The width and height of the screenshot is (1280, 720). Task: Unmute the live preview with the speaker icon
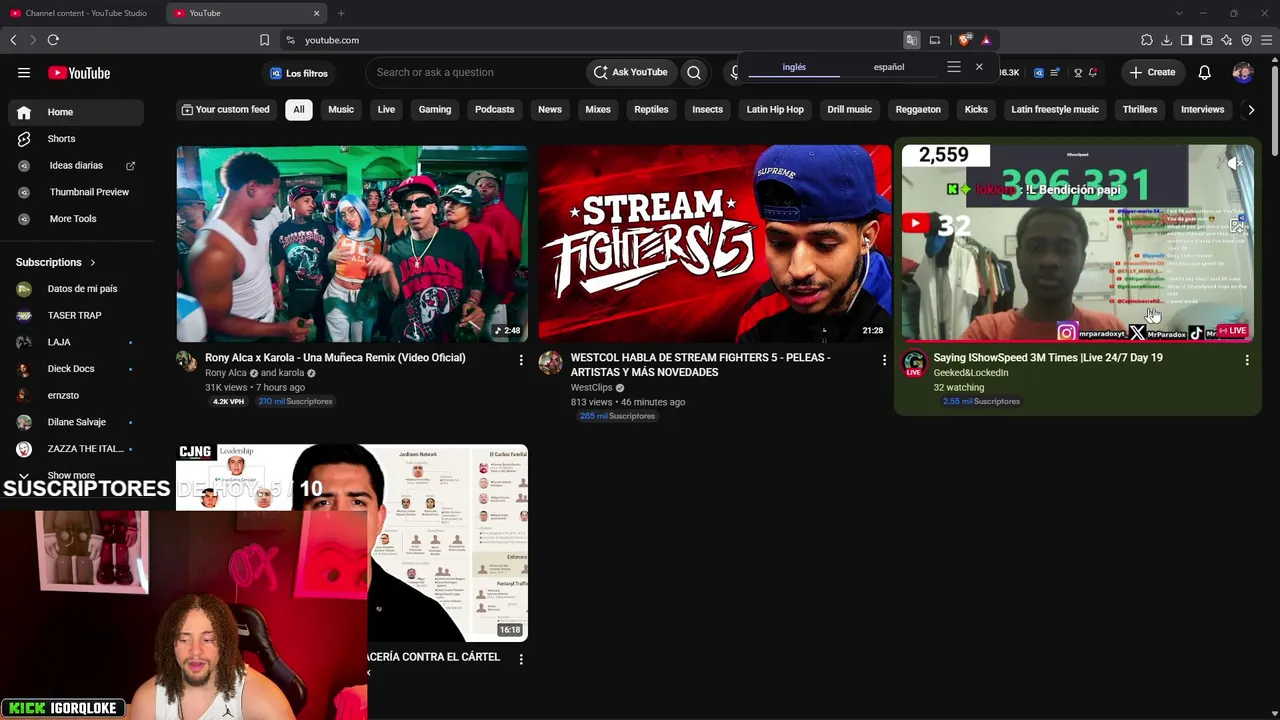[x=1236, y=163]
